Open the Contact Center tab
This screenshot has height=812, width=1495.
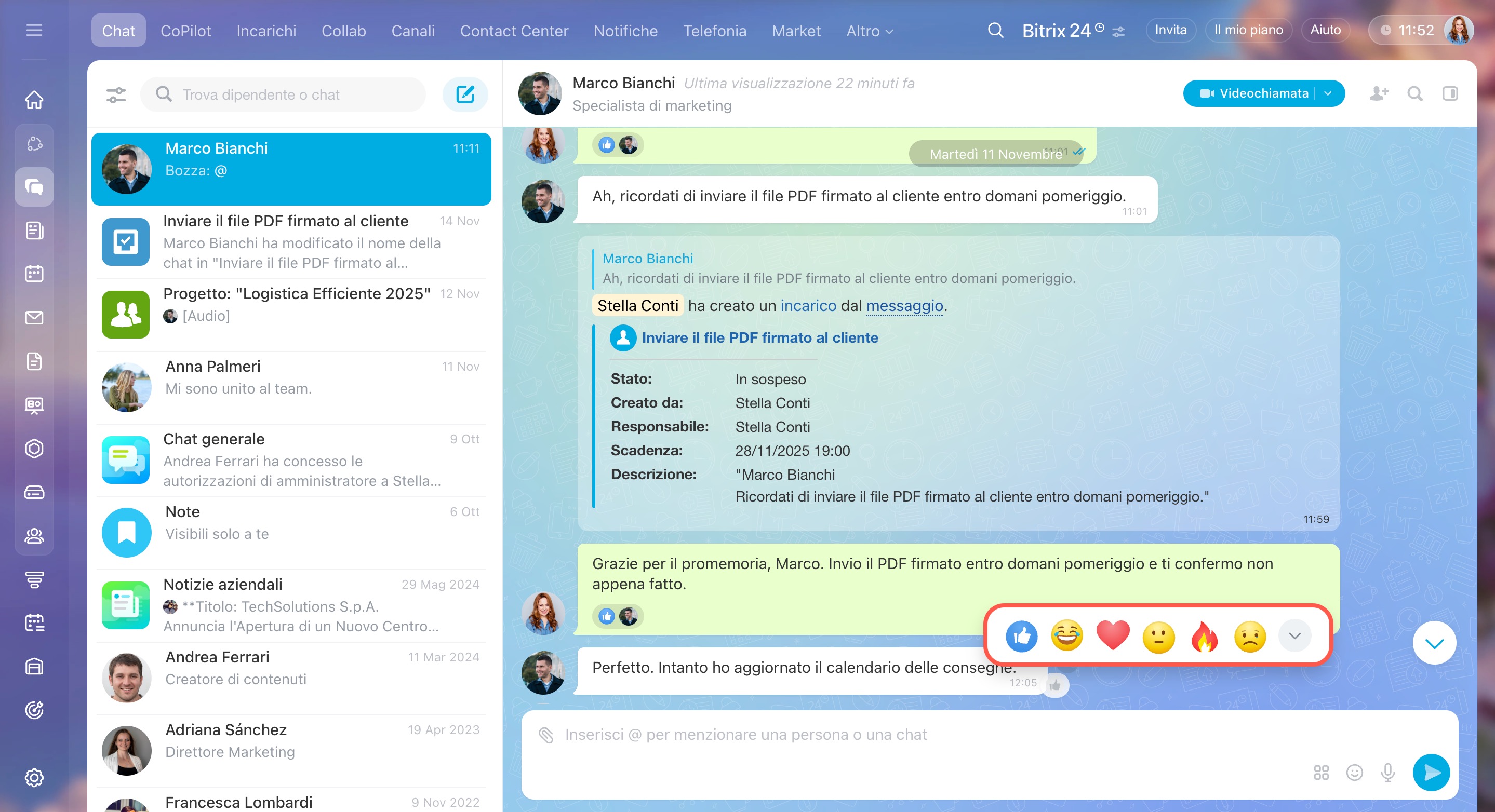pos(514,31)
